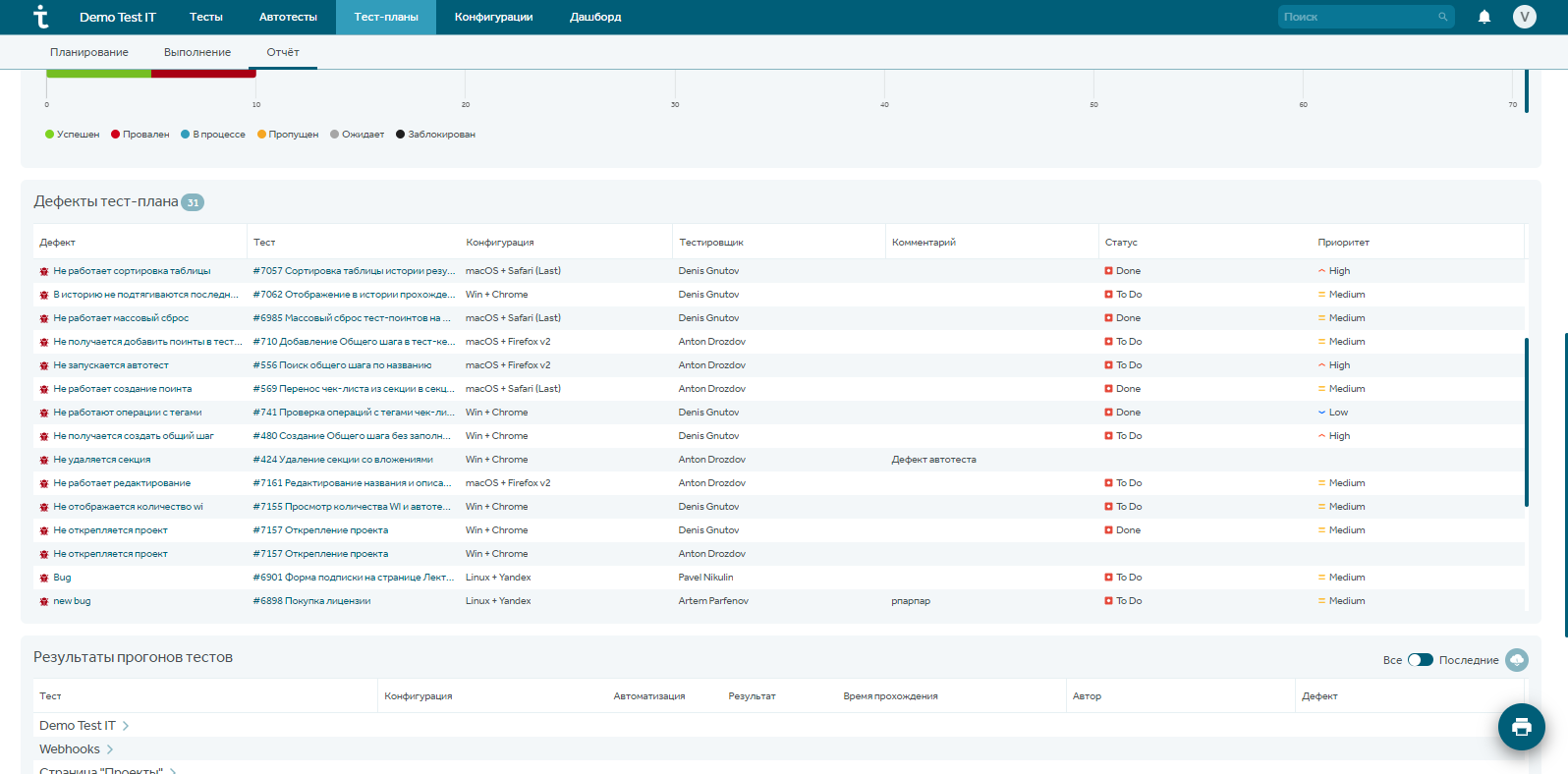This screenshot has width=1568, height=774.
Task: Click red failed segment of progress bar
Action: point(203,74)
